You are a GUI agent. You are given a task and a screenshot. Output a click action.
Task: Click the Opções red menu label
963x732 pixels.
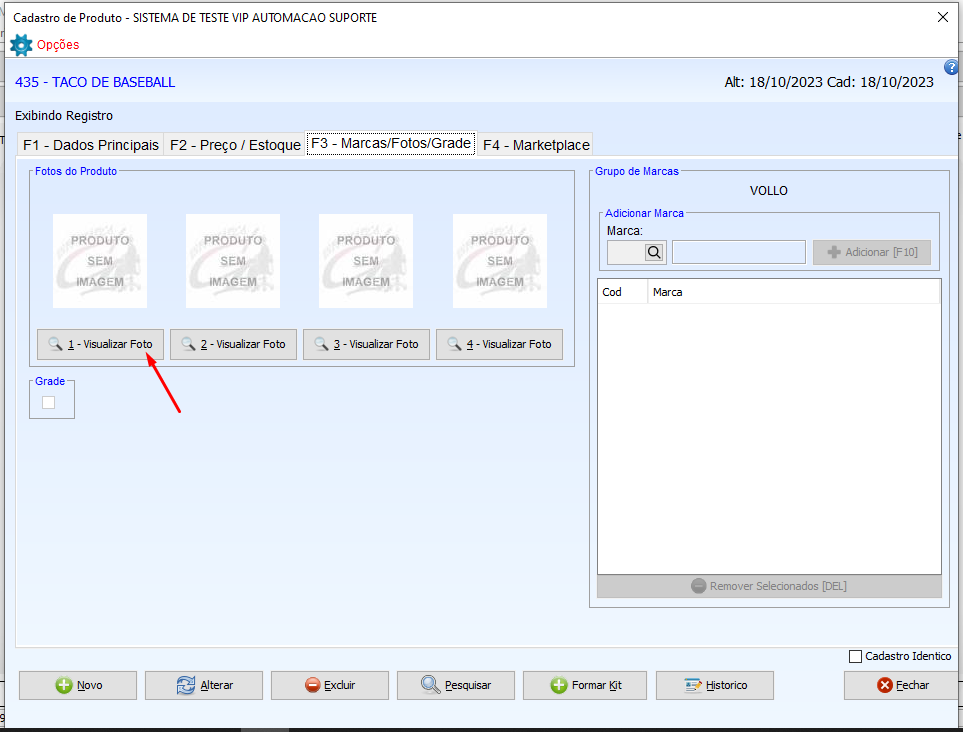coord(58,45)
